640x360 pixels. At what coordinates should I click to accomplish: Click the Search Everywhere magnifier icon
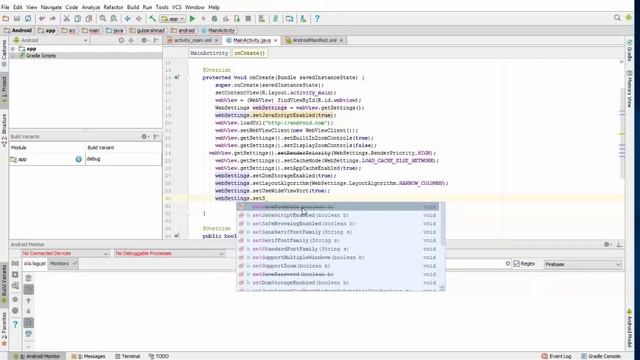click(x=617, y=18)
